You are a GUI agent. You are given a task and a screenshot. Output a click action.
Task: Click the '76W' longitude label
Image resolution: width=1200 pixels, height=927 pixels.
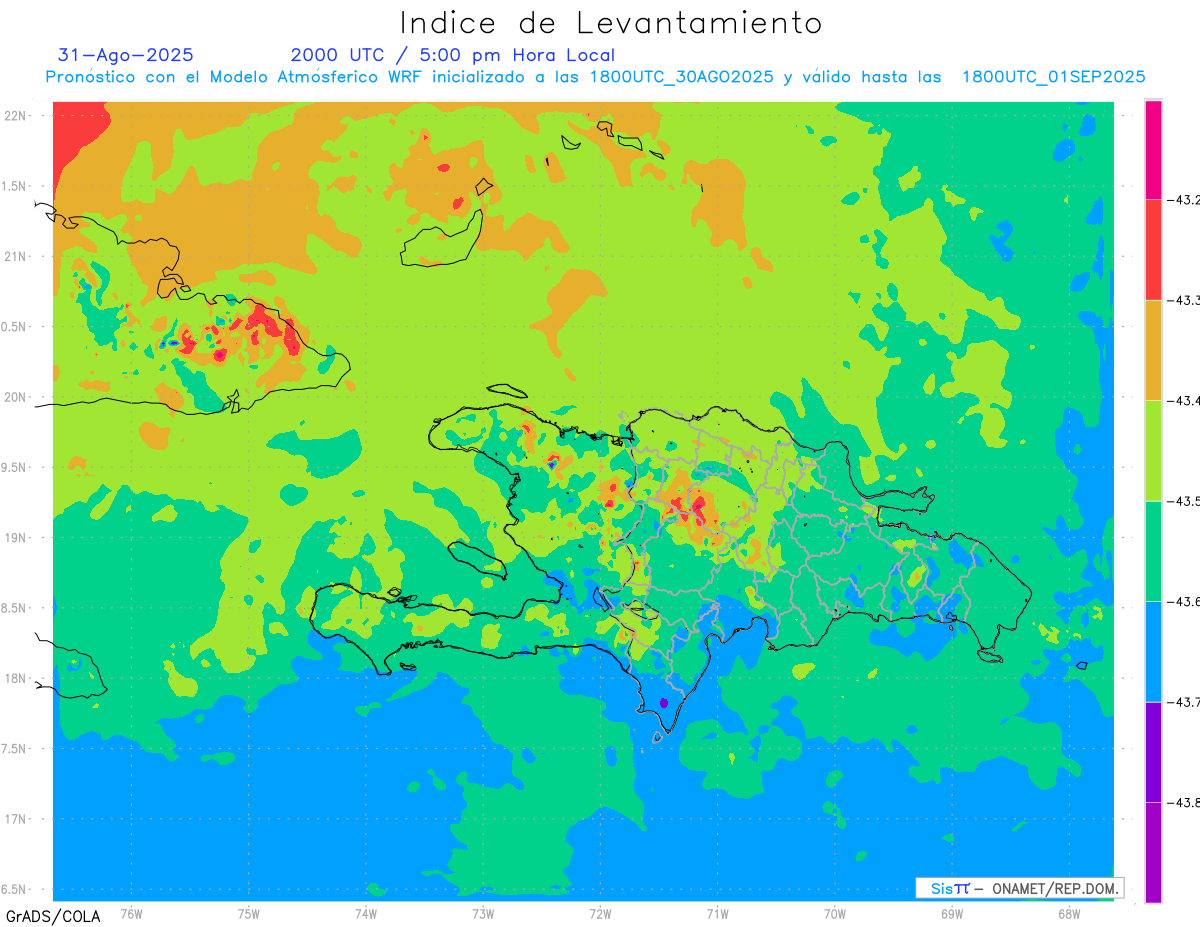131,913
